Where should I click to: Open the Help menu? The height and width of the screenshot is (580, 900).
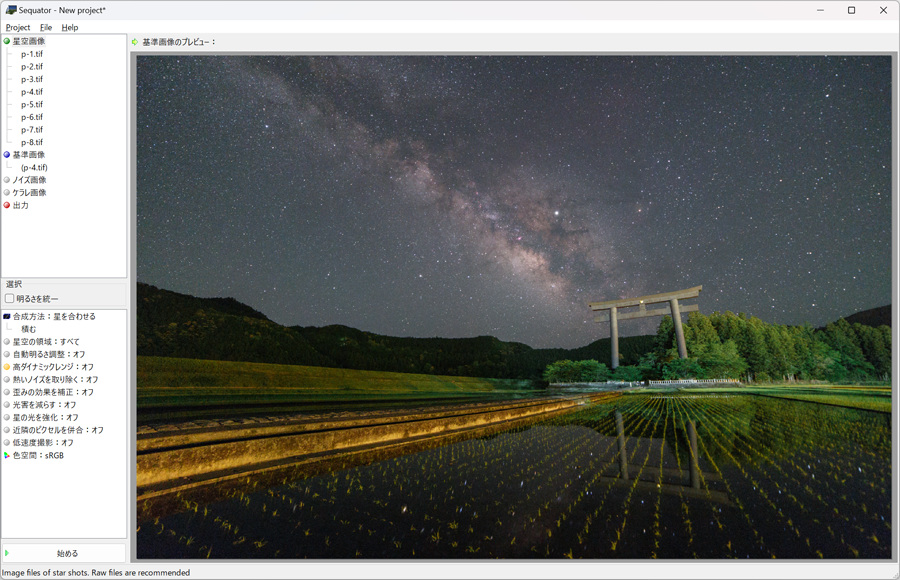pos(70,27)
